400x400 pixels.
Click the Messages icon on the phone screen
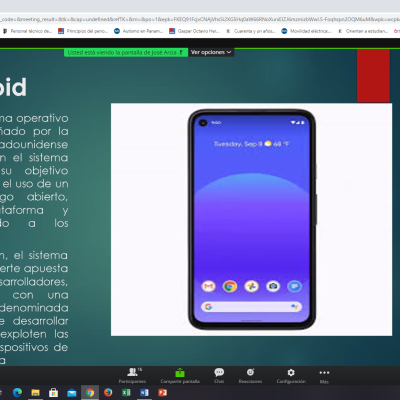coord(294,286)
